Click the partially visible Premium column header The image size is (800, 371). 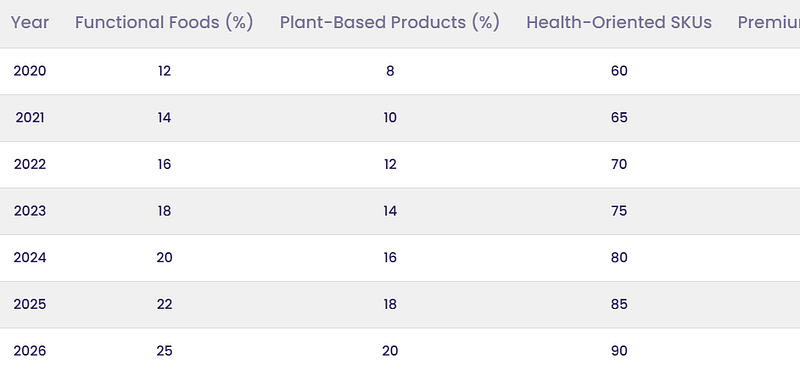click(769, 22)
